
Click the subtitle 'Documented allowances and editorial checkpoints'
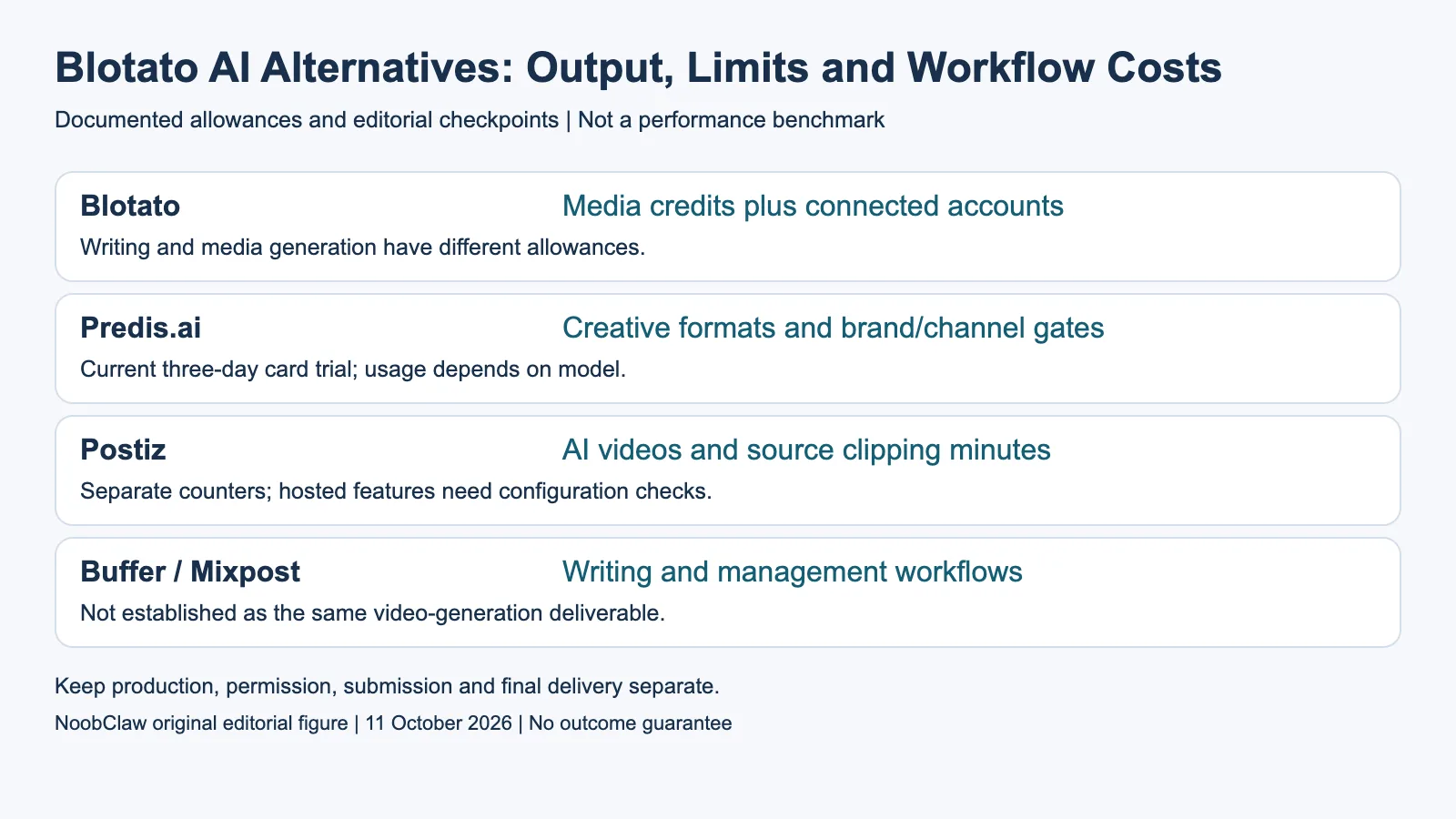tap(307, 120)
